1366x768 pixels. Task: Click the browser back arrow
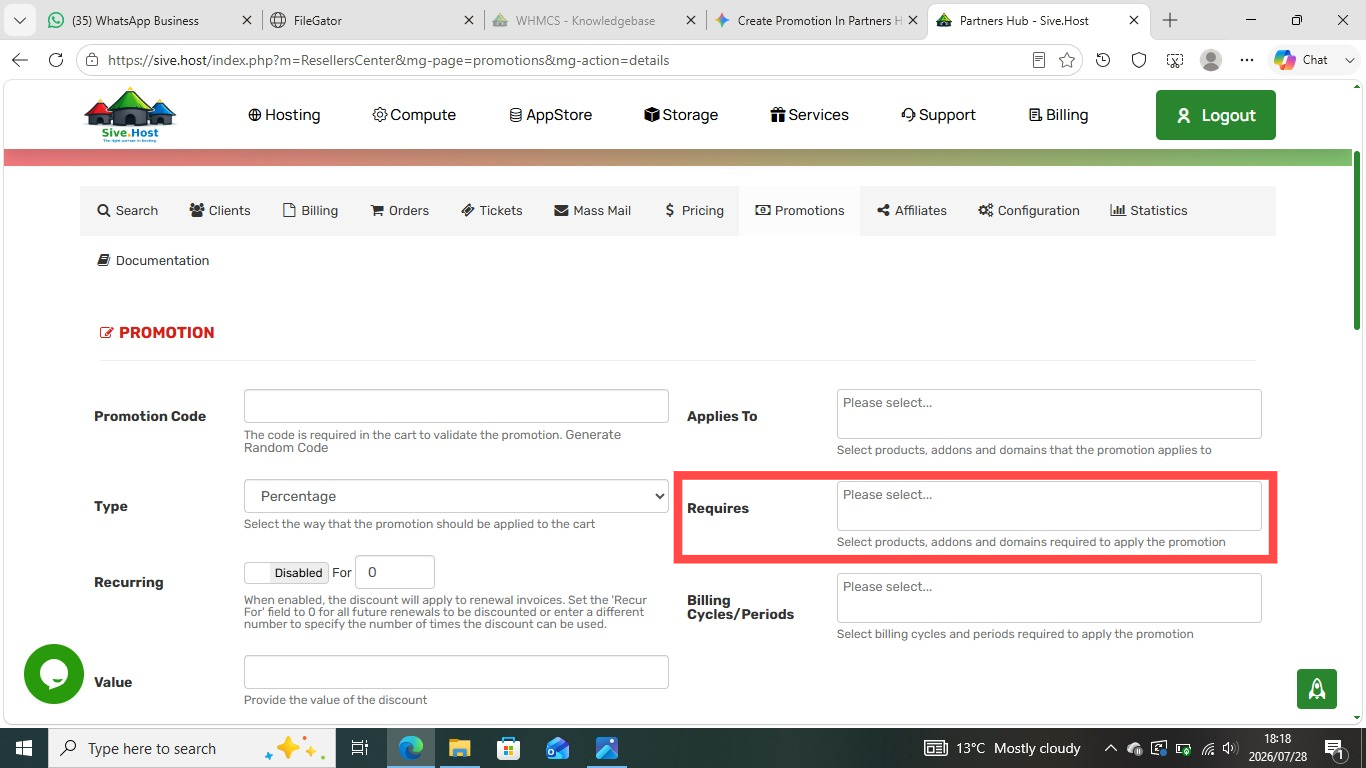20,60
